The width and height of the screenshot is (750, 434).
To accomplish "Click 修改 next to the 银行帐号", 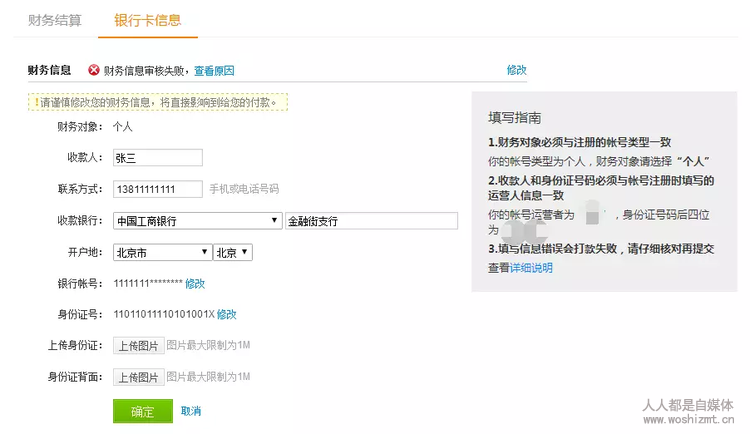I will point(195,284).
